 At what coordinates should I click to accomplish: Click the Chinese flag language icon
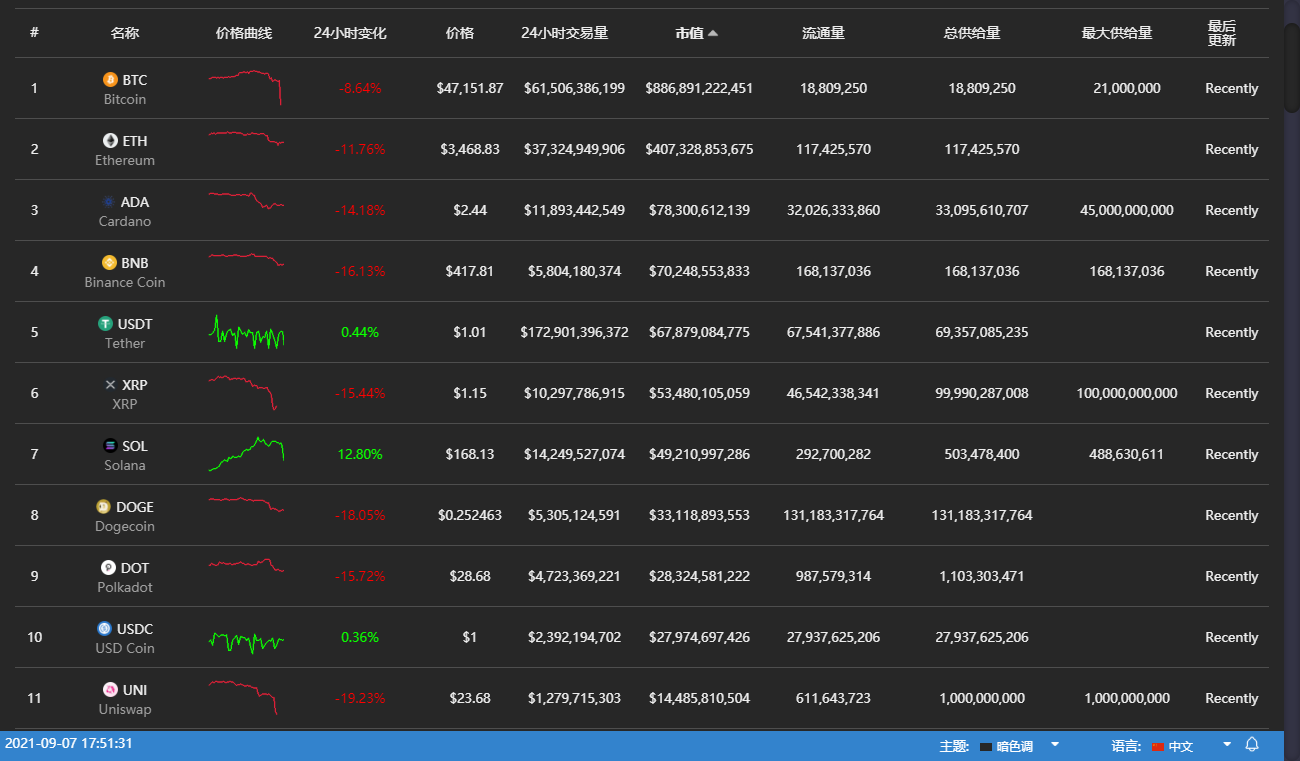1158,747
